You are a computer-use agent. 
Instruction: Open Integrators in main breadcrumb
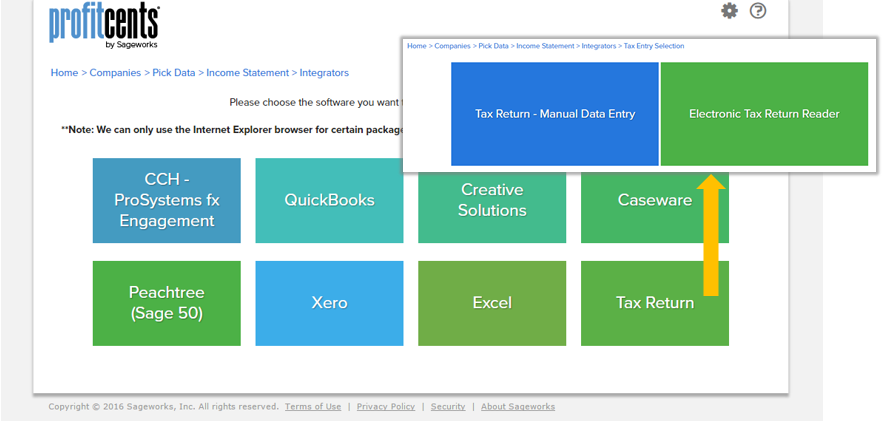[x=324, y=73]
